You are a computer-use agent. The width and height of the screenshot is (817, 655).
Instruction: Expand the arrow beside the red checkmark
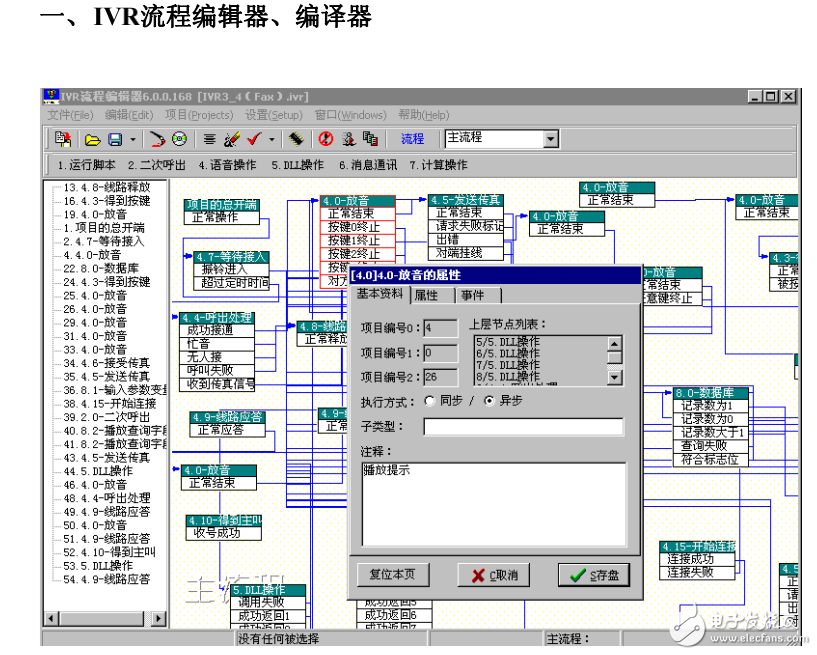pos(271,139)
